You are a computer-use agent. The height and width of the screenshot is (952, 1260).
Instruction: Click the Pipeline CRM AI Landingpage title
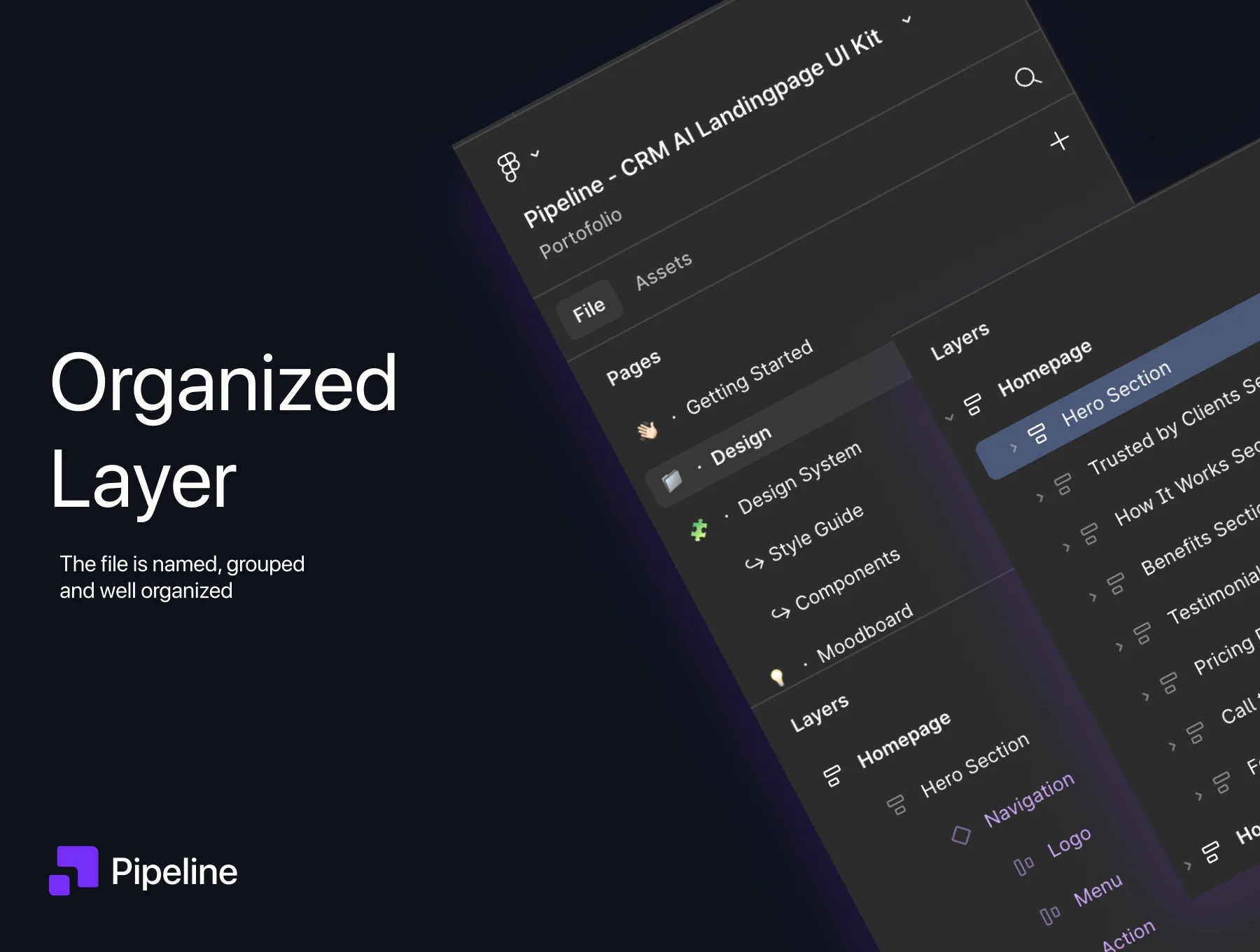click(703, 129)
